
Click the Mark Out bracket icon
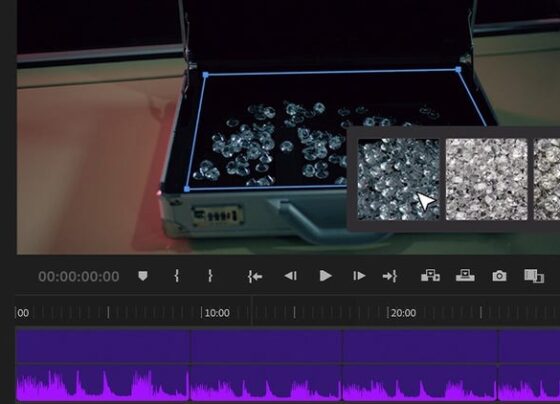210,276
